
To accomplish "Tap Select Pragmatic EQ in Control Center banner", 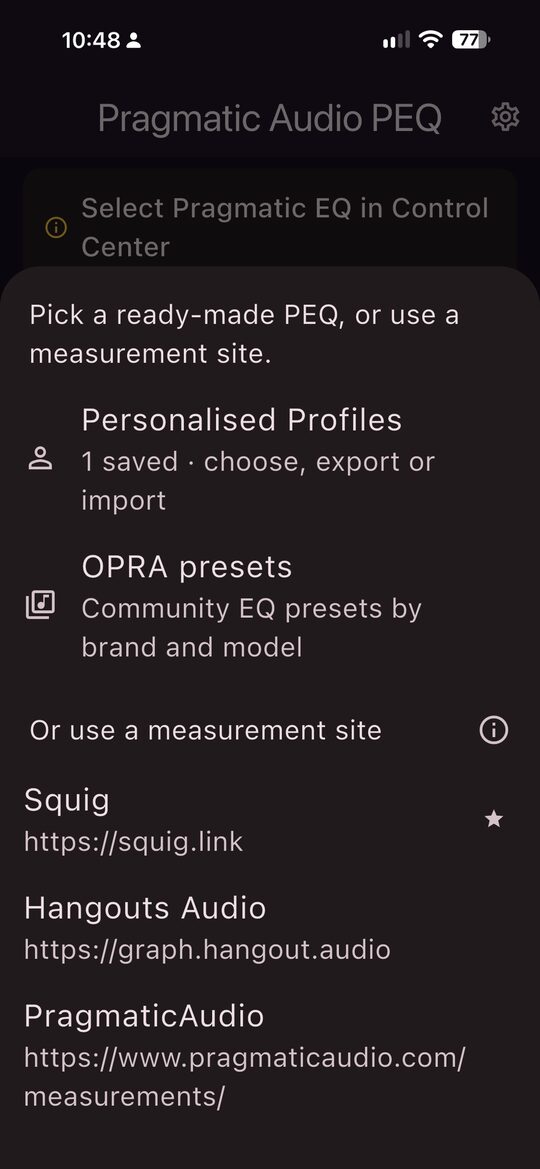I will (270, 227).
